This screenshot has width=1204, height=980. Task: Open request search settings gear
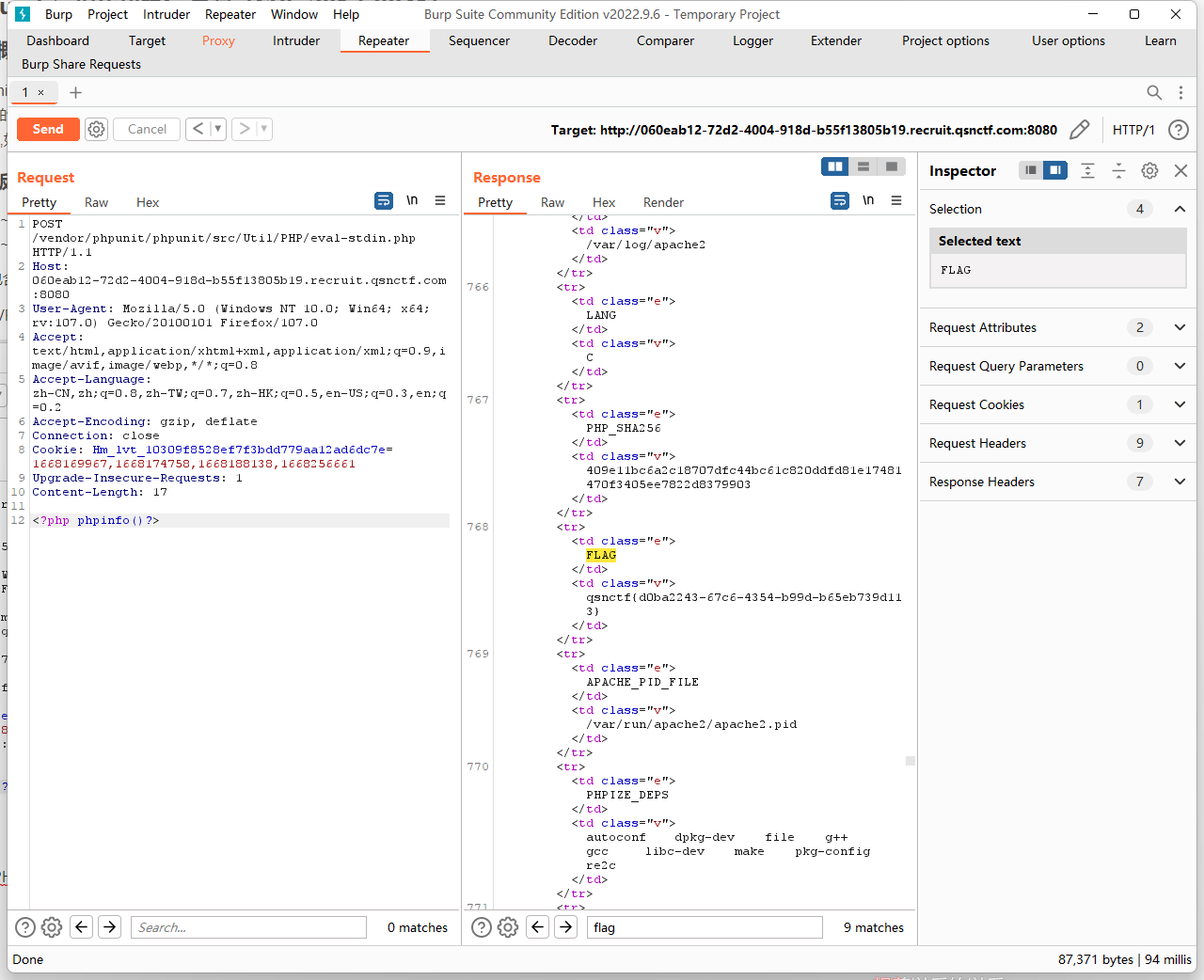(x=52, y=927)
